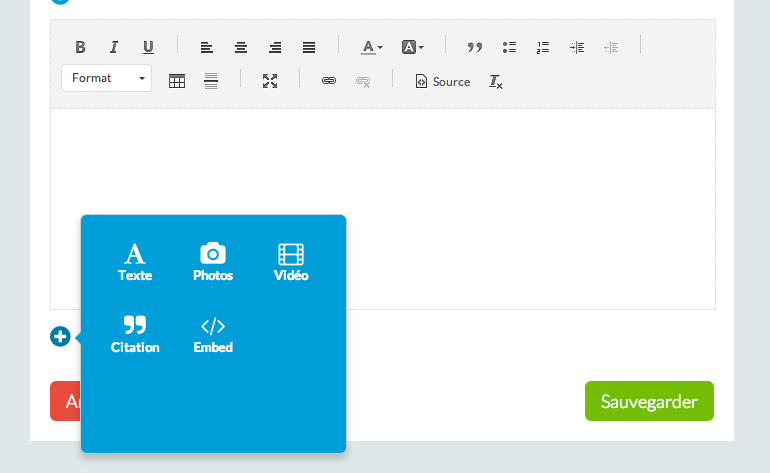This screenshot has width=770, height=473.
Task: Choose Vidéo in the blue popup menu
Action: [x=291, y=262]
